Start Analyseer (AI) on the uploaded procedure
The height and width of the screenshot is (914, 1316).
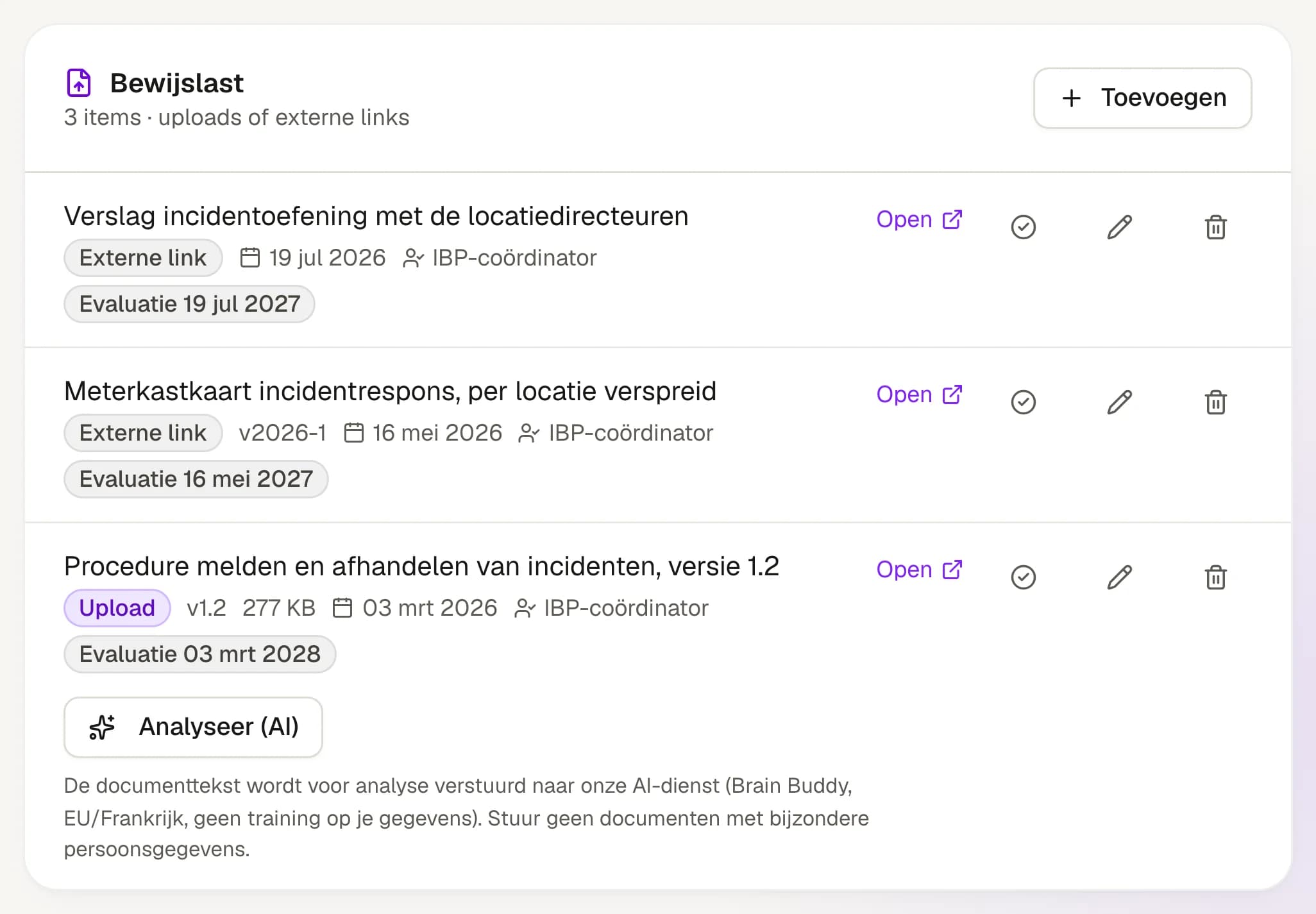click(x=193, y=727)
